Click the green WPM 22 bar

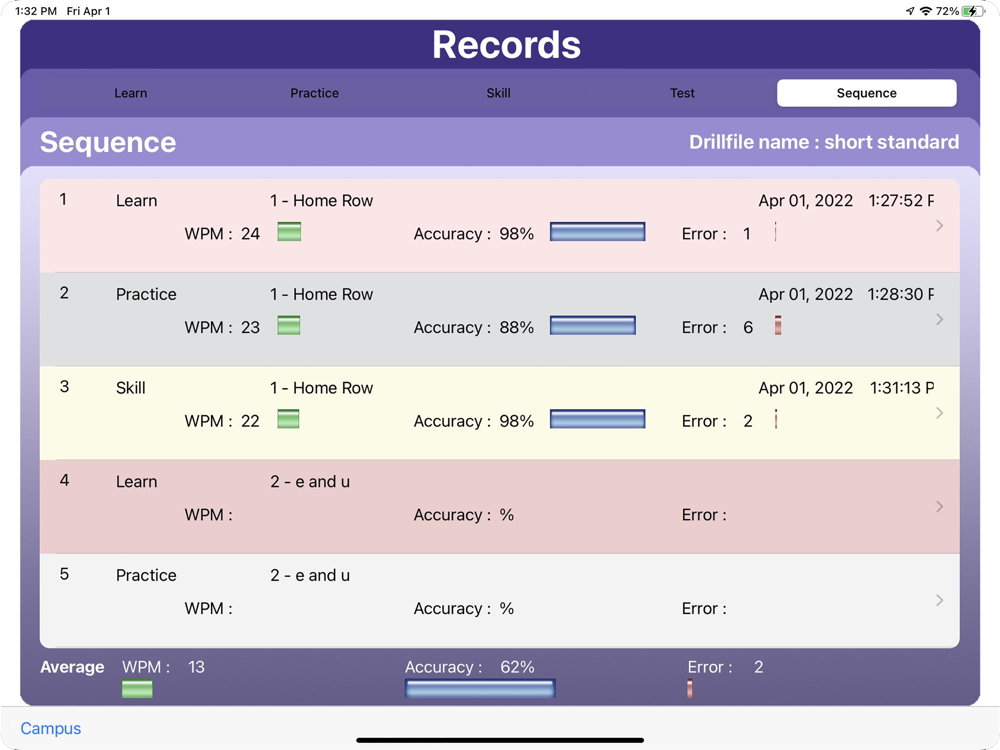[288, 420]
